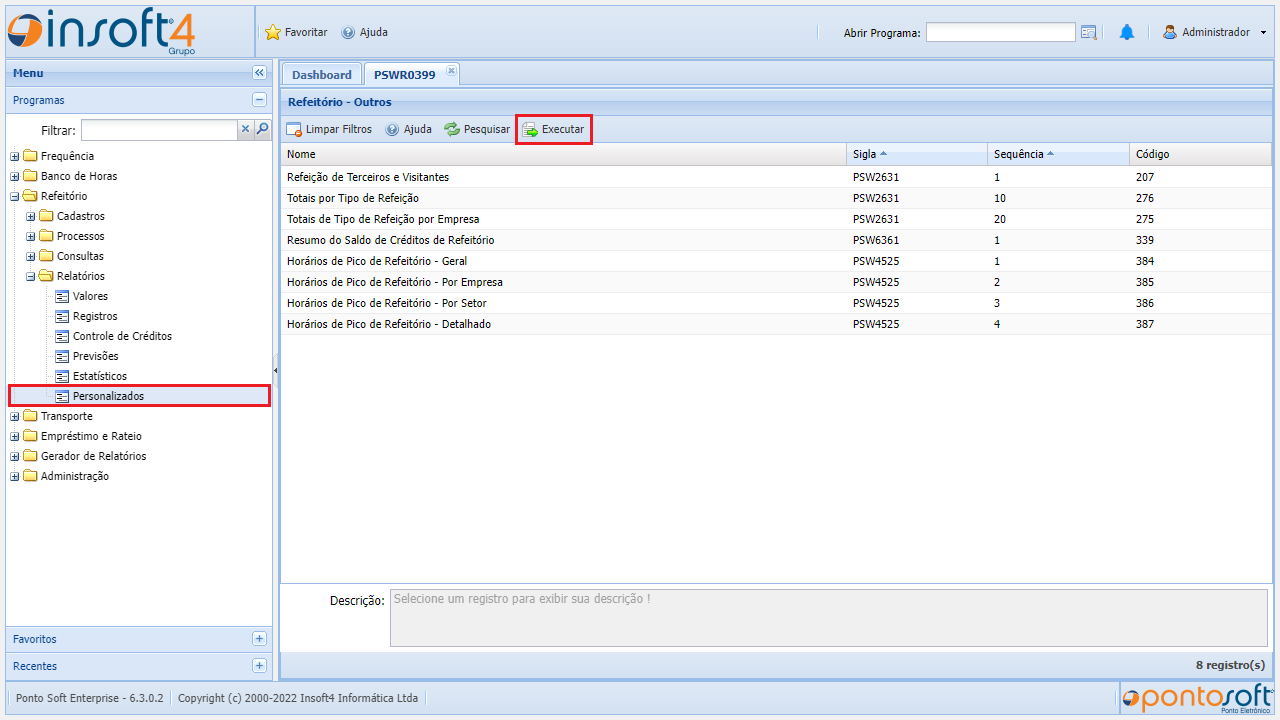Expand the Frequência folder
This screenshot has width=1280, height=720.
pos(15,156)
